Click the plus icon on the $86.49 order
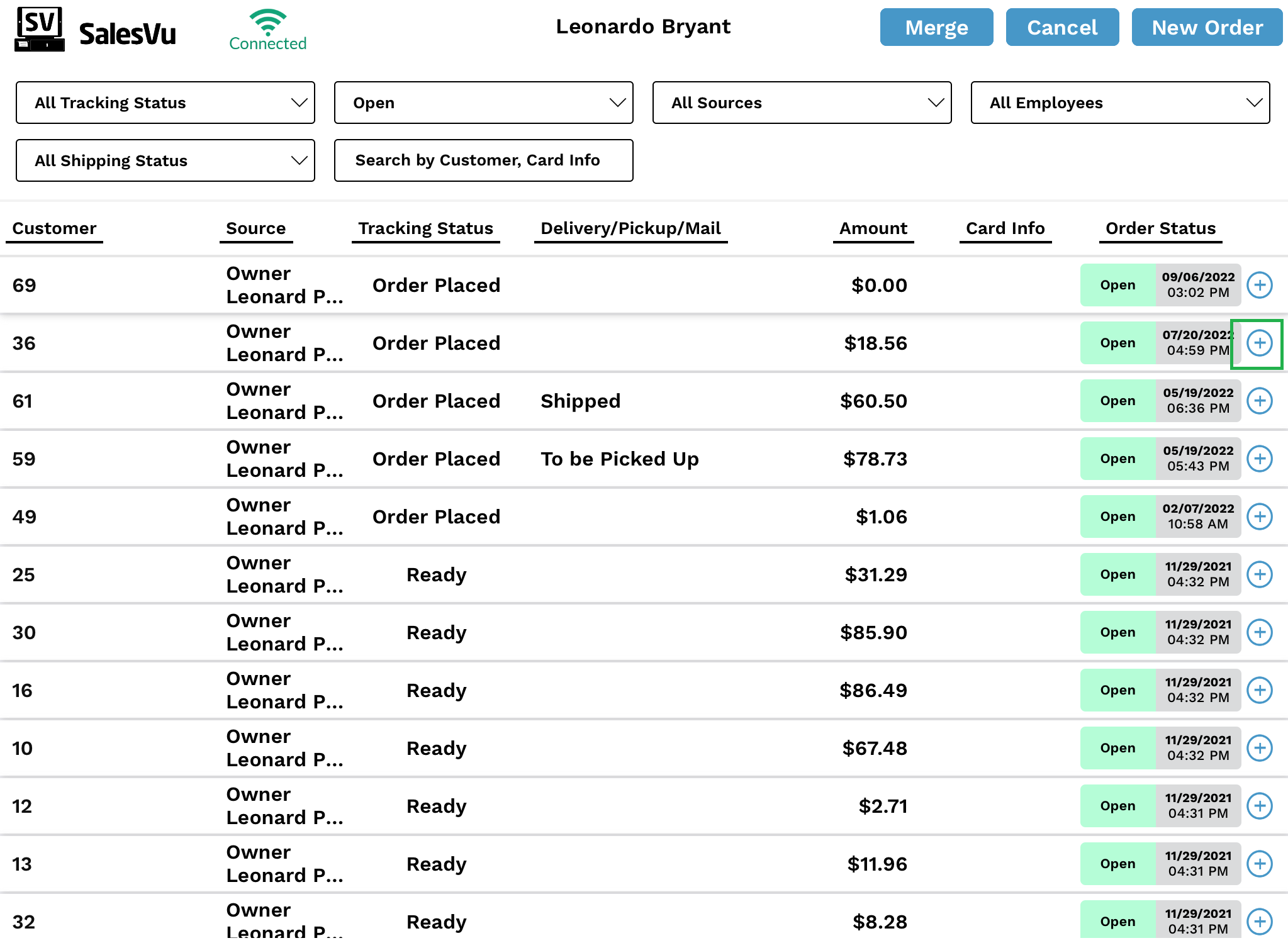 point(1260,690)
